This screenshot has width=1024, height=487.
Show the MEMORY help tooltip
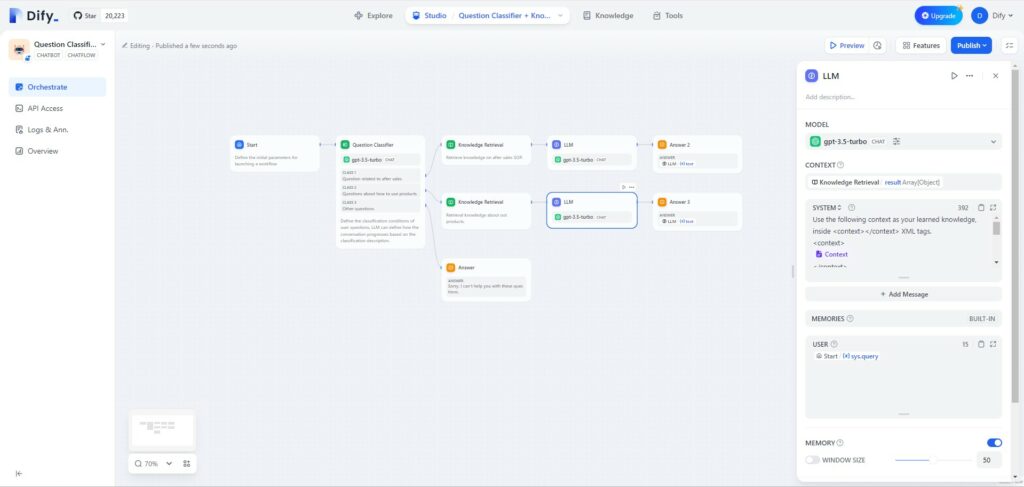tap(840, 443)
